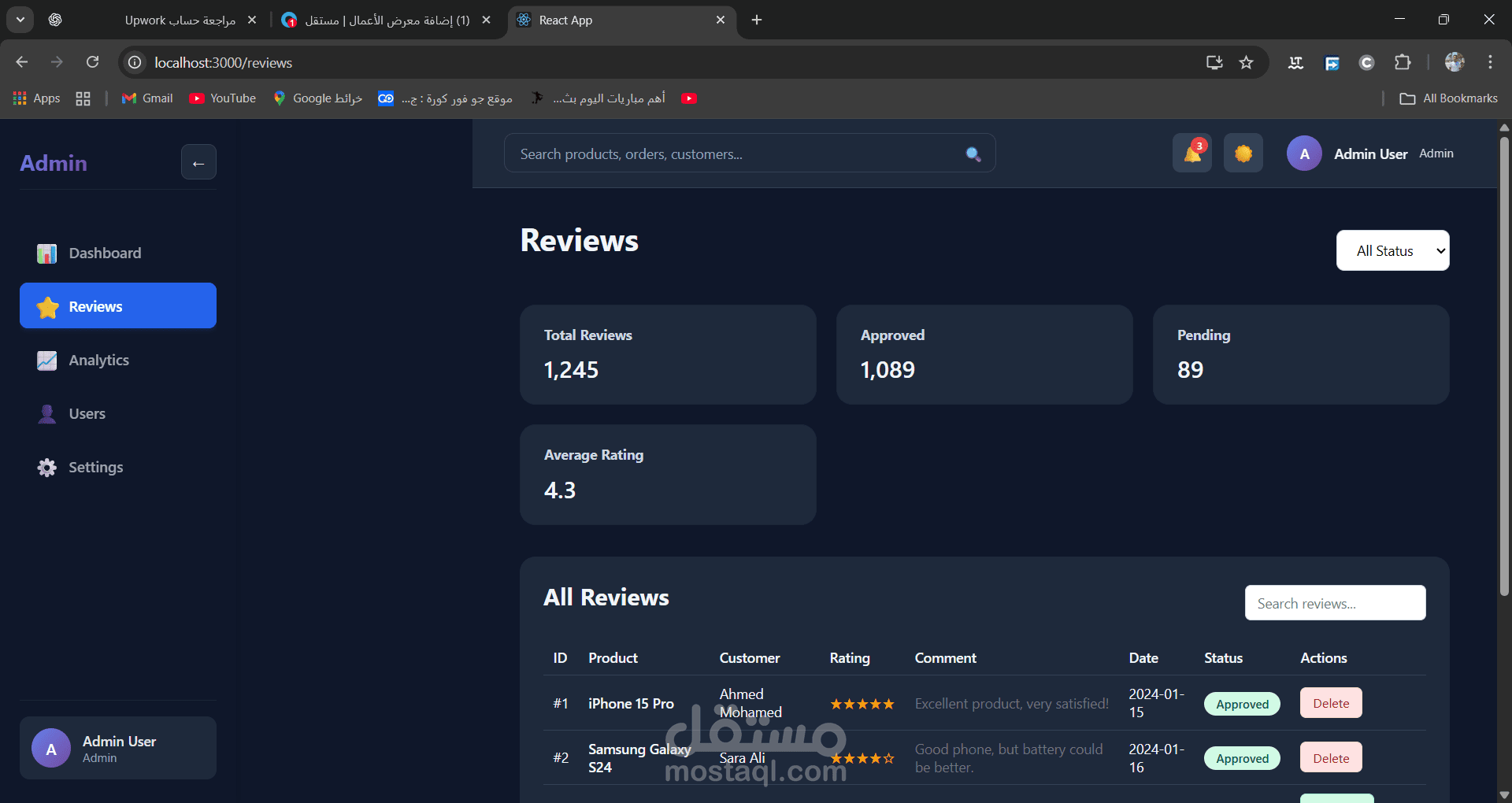Toggle the sun theme switch
The width and height of the screenshot is (1512, 803).
(1243, 153)
